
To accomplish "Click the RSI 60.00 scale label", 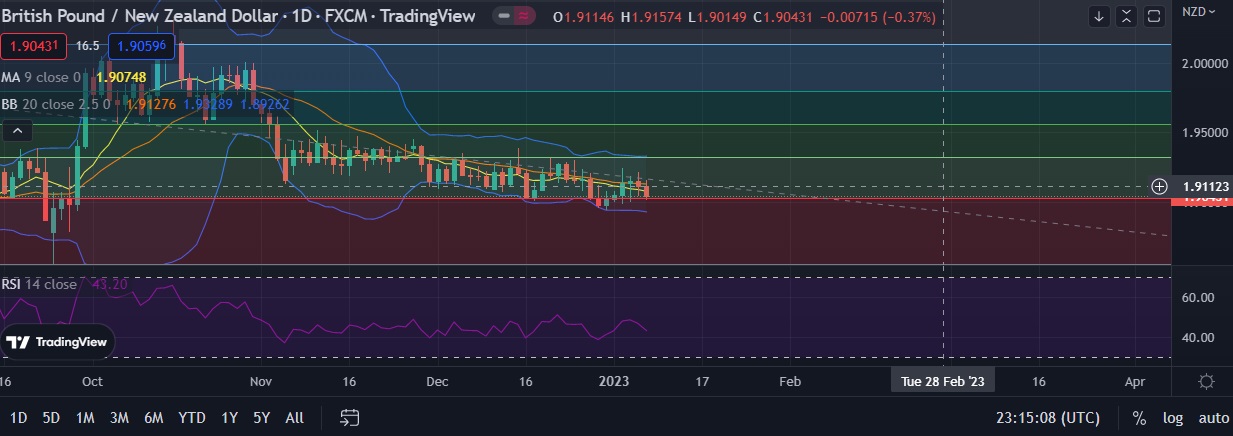I will pyautogui.click(x=1198, y=298).
